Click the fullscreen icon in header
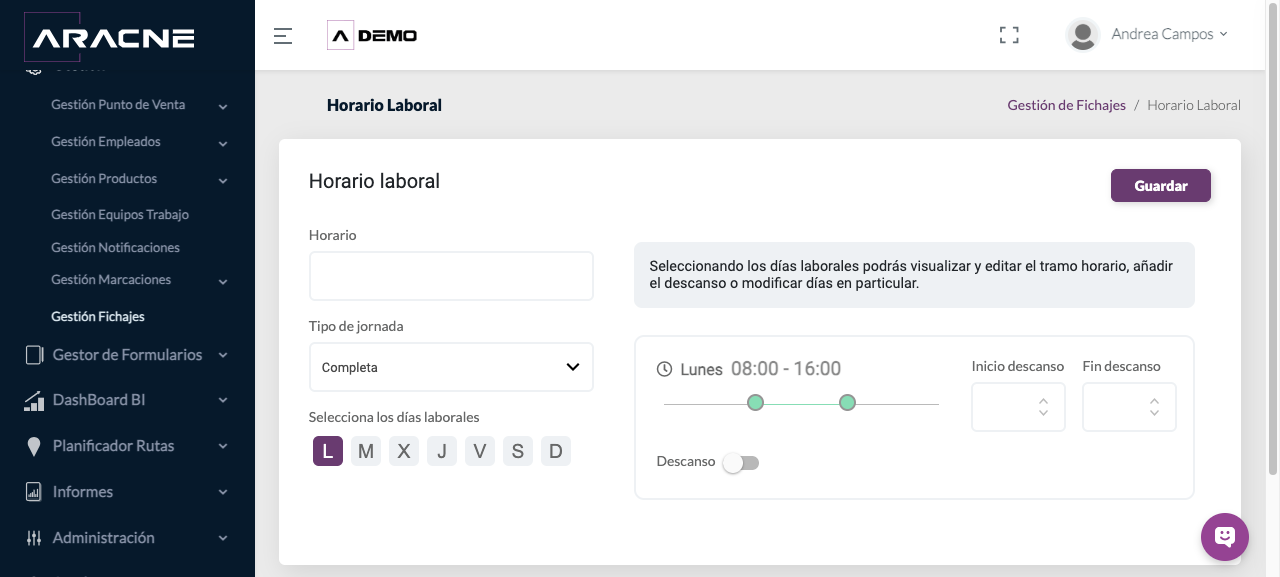This screenshot has width=1280, height=577. [x=1009, y=36]
